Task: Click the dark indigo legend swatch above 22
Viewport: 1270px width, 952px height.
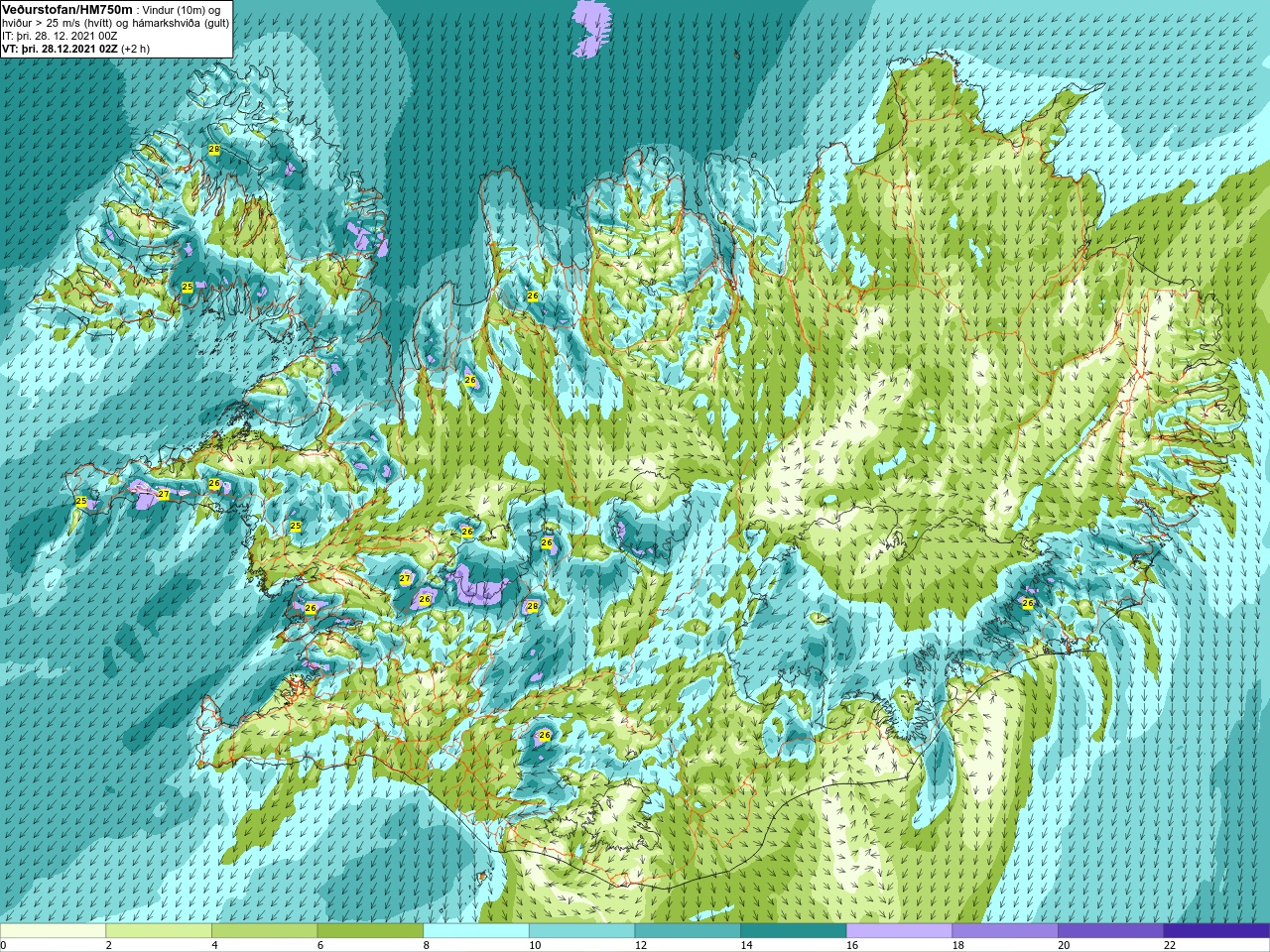Action: click(1216, 931)
